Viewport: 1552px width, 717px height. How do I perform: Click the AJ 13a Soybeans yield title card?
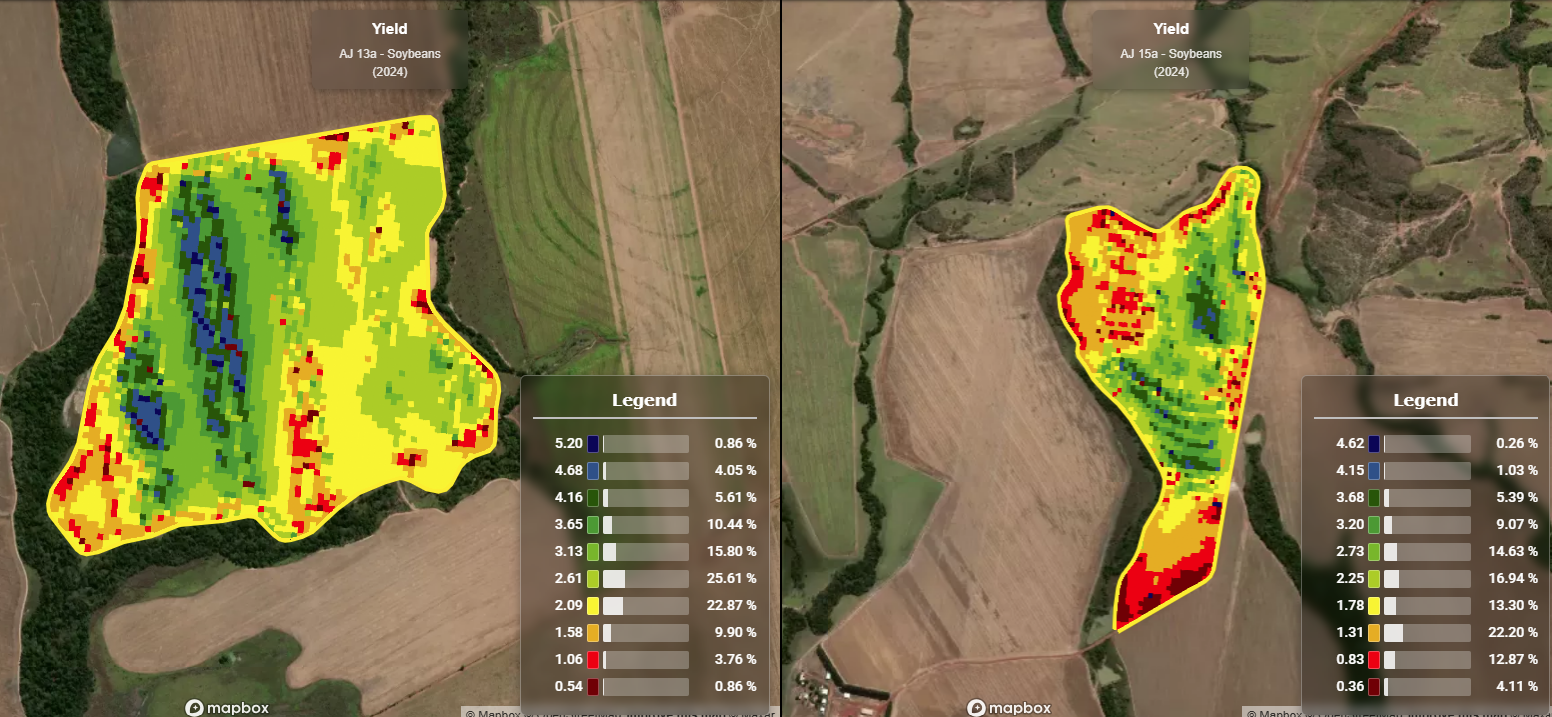click(x=389, y=50)
